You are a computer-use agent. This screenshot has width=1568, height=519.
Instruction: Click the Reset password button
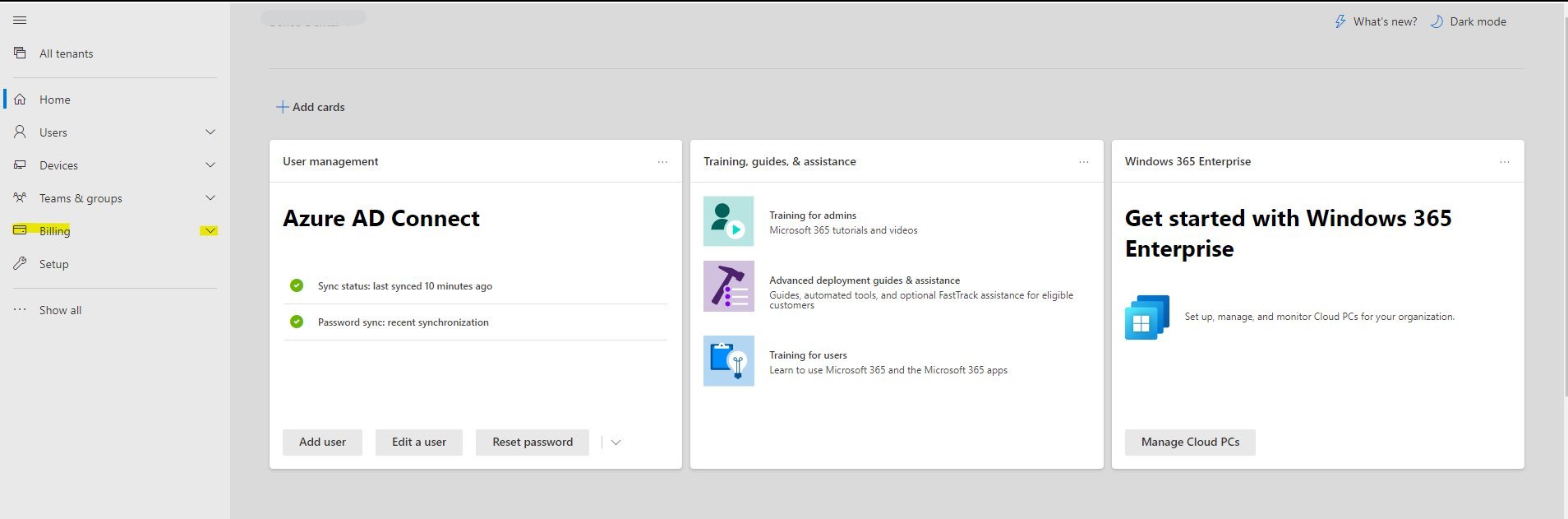tap(533, 442)
